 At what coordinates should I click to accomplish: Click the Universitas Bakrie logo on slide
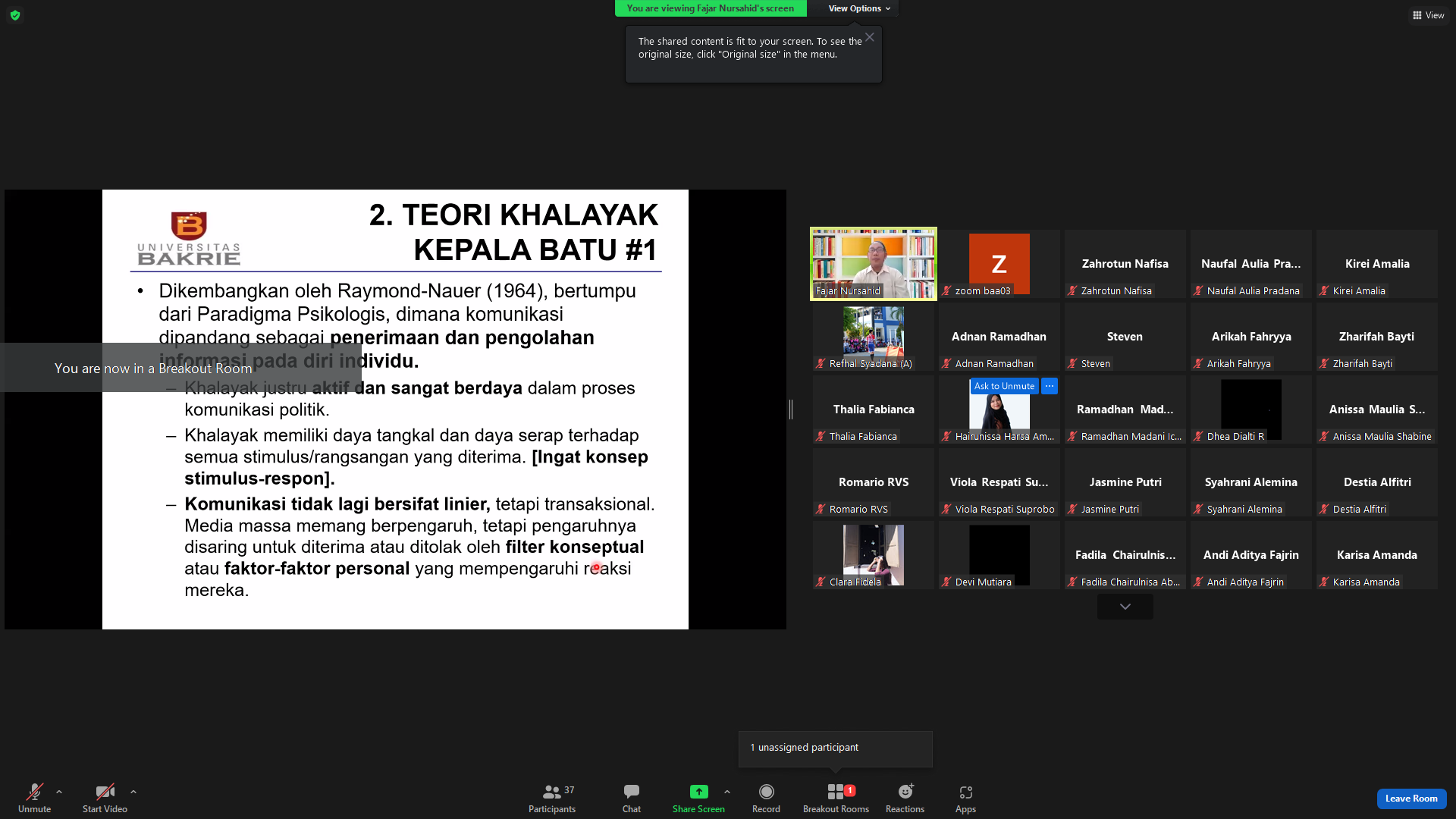(x=189, y=238)
